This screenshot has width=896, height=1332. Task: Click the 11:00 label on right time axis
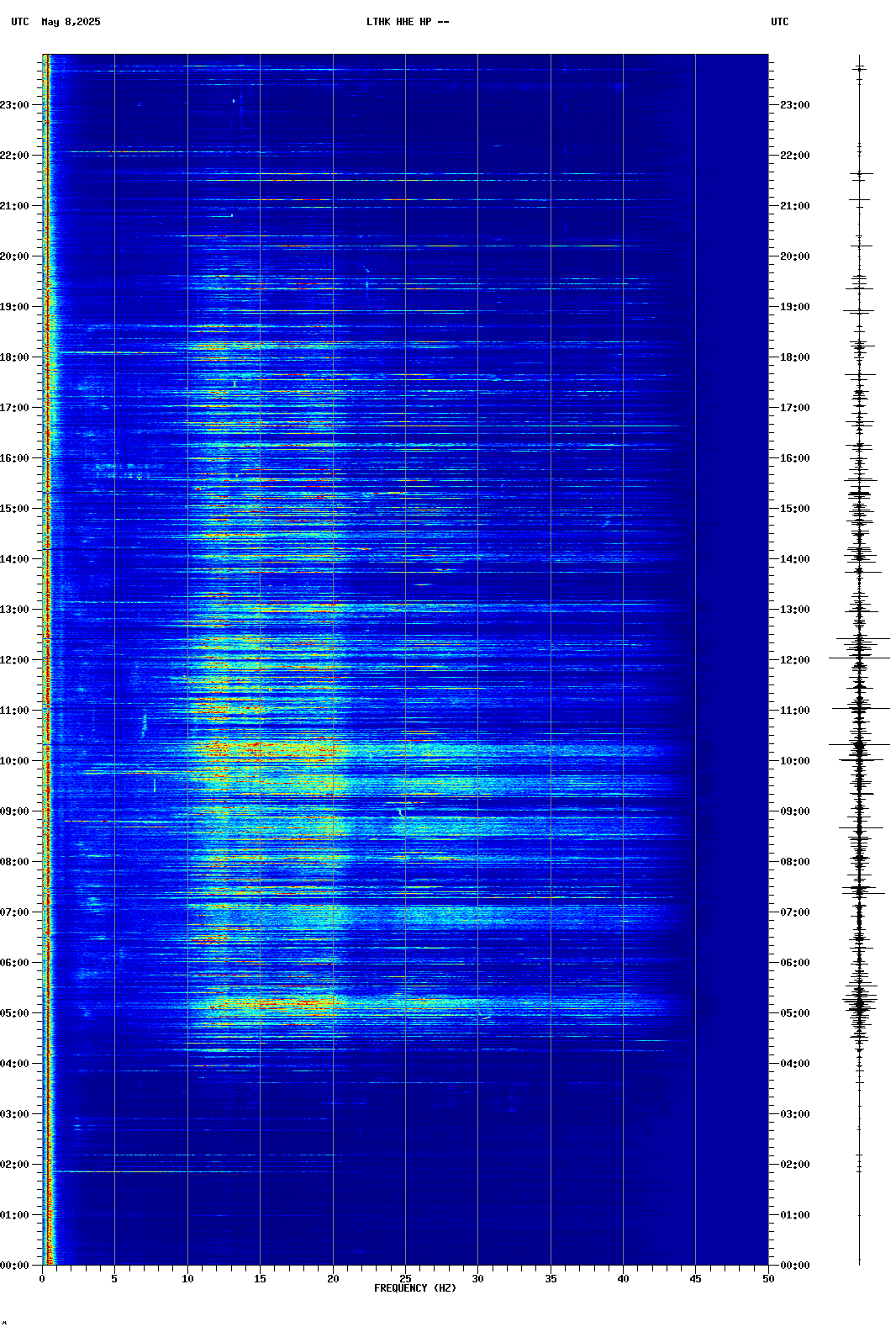pyautogui.click(x=795, y=711)
